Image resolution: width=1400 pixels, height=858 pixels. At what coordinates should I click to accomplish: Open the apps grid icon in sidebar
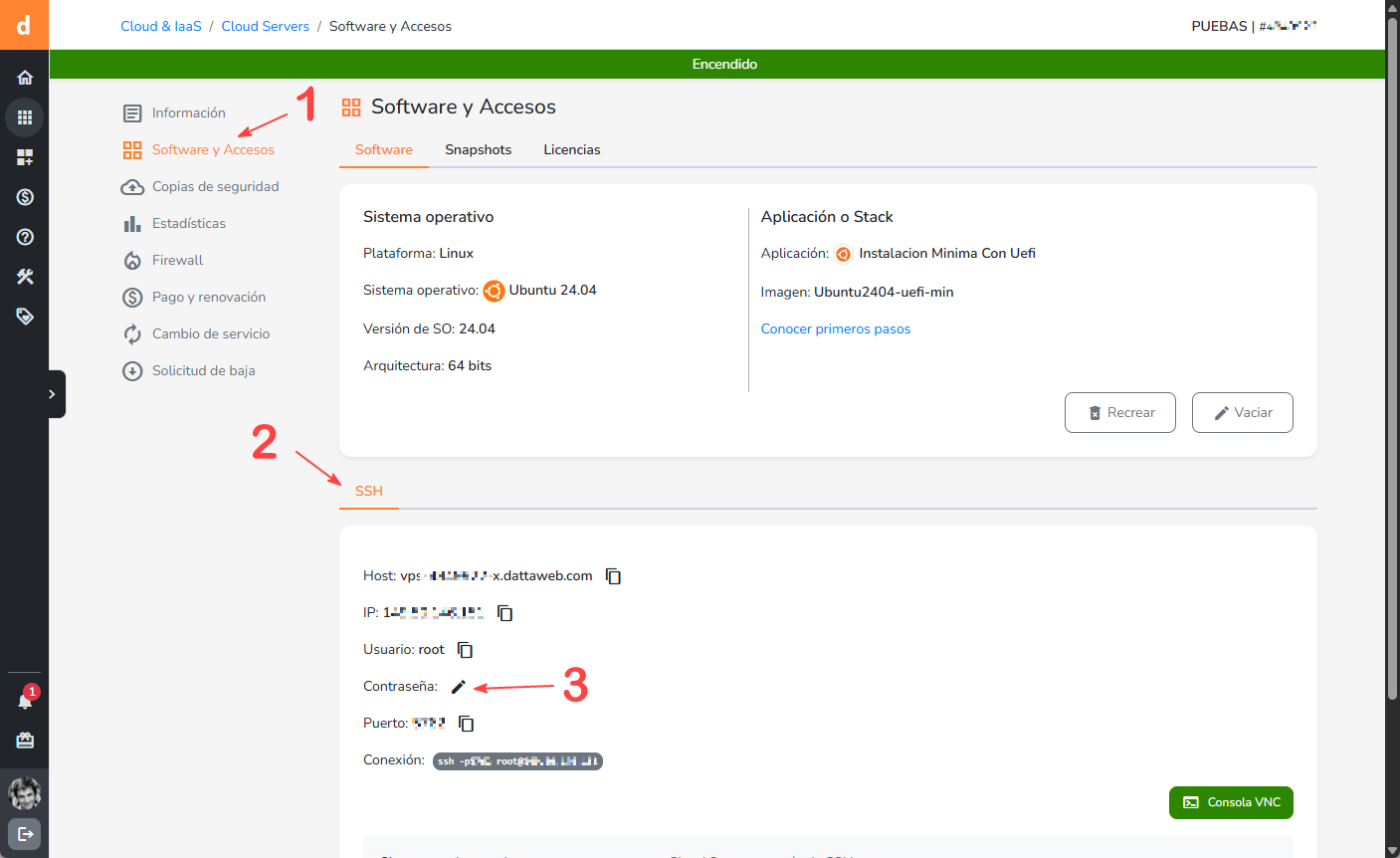[x=25, y=117]
